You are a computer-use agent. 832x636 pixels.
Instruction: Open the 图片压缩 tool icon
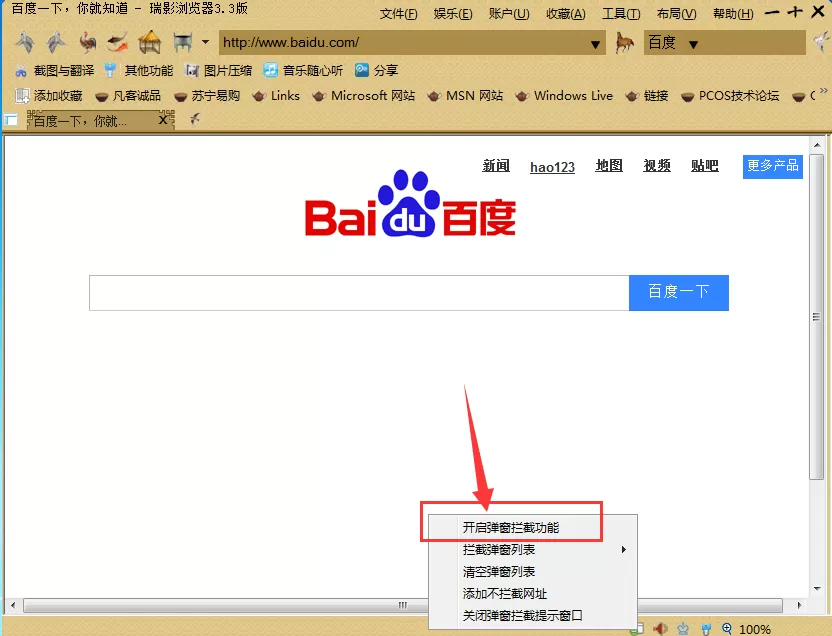coord(192,71)
